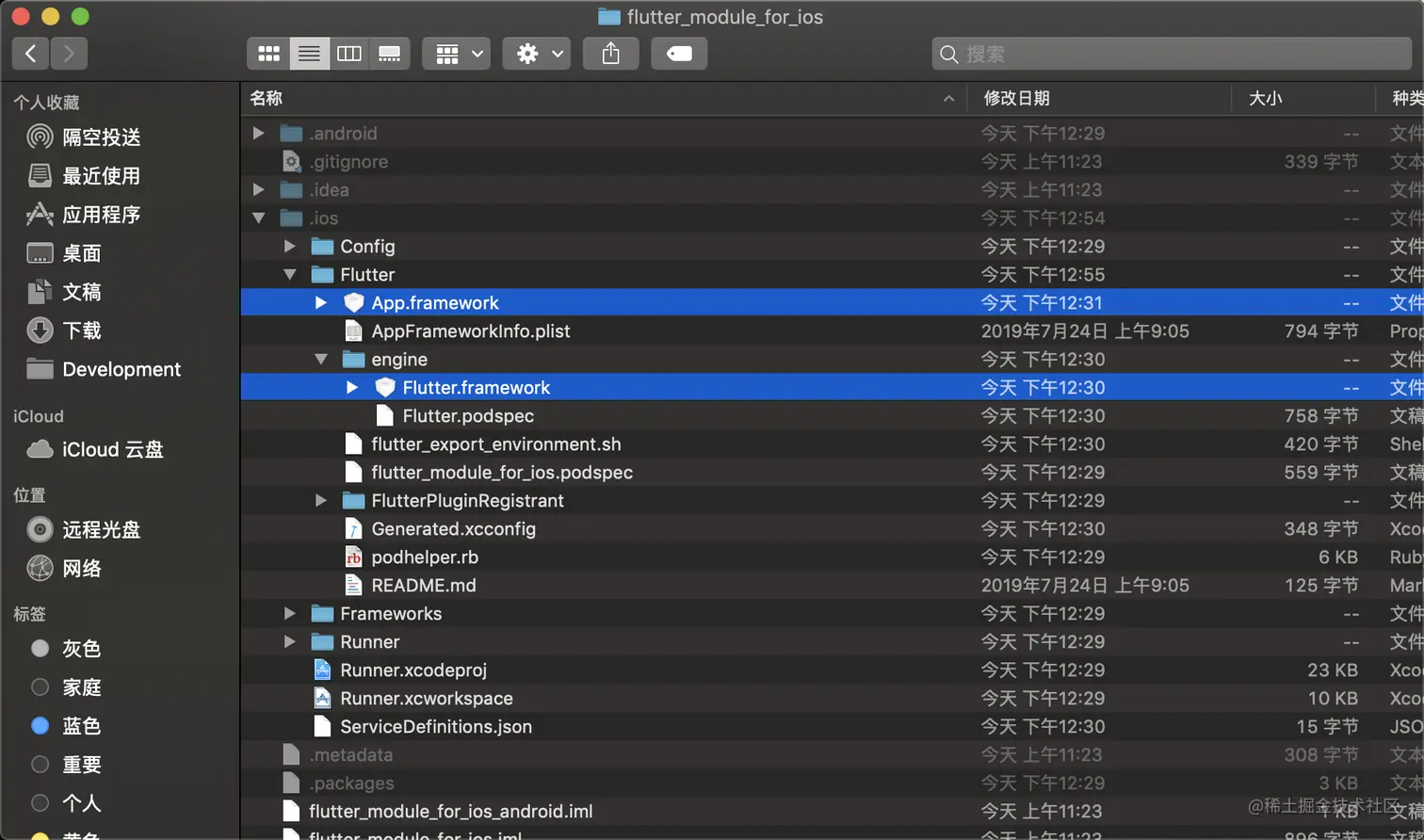Expand Flutter.framework
The height and width of the screenshot is (840, 1424).
[352, 388]
